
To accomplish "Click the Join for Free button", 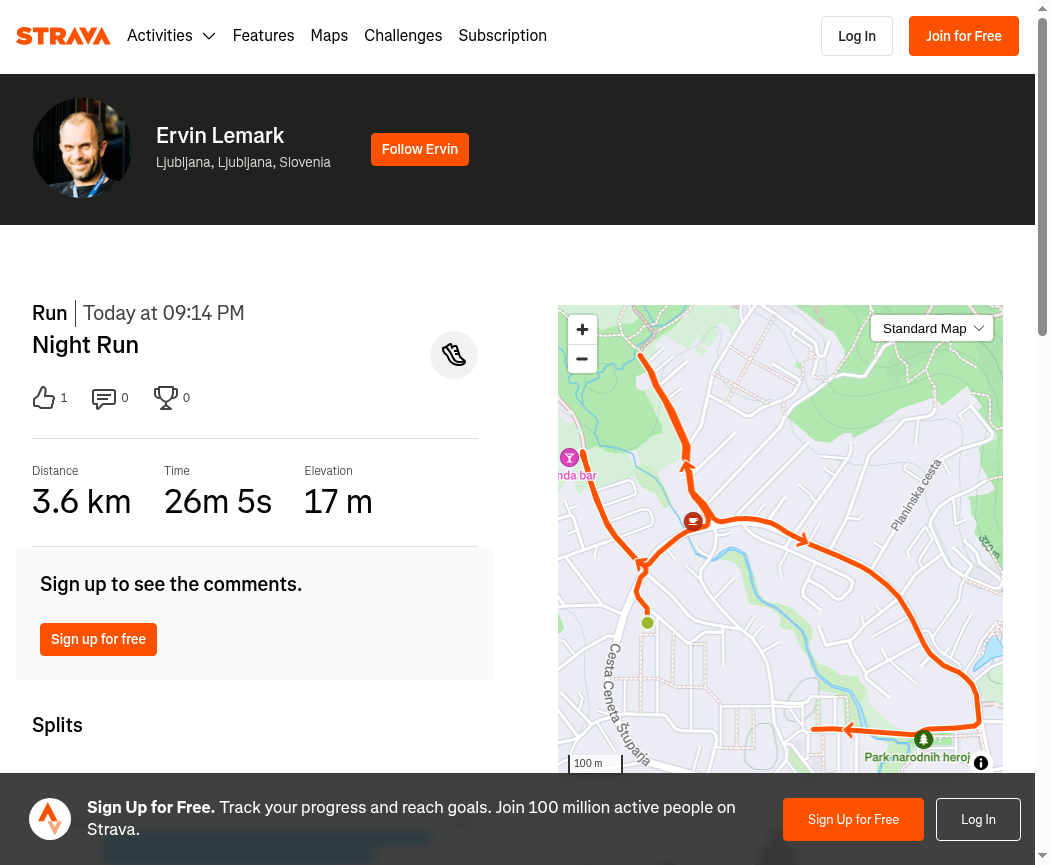I will 964,36.
